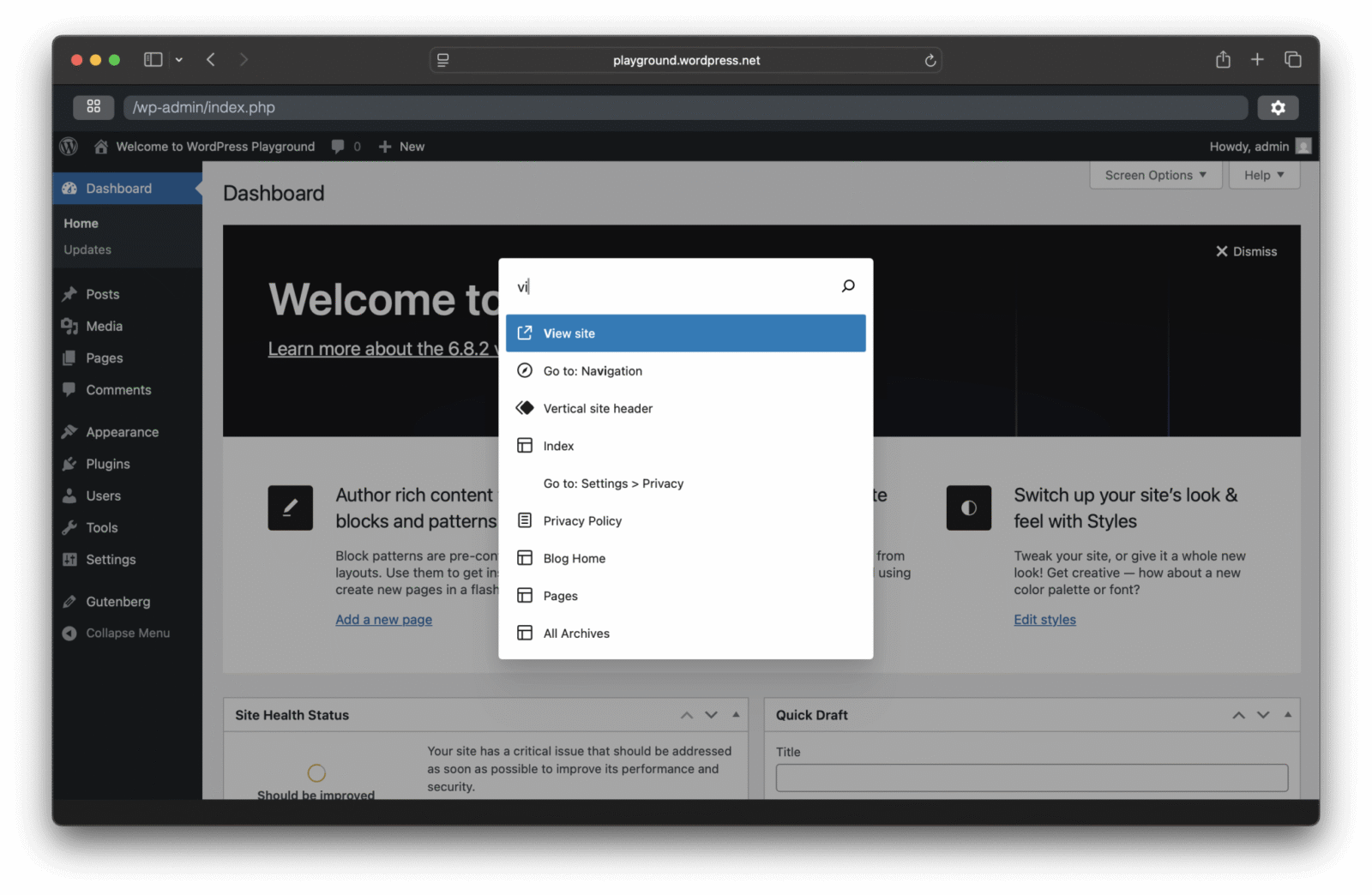
Task: Click the Edit styles link
Action: pyautogui.click(x=1044, y=620)
